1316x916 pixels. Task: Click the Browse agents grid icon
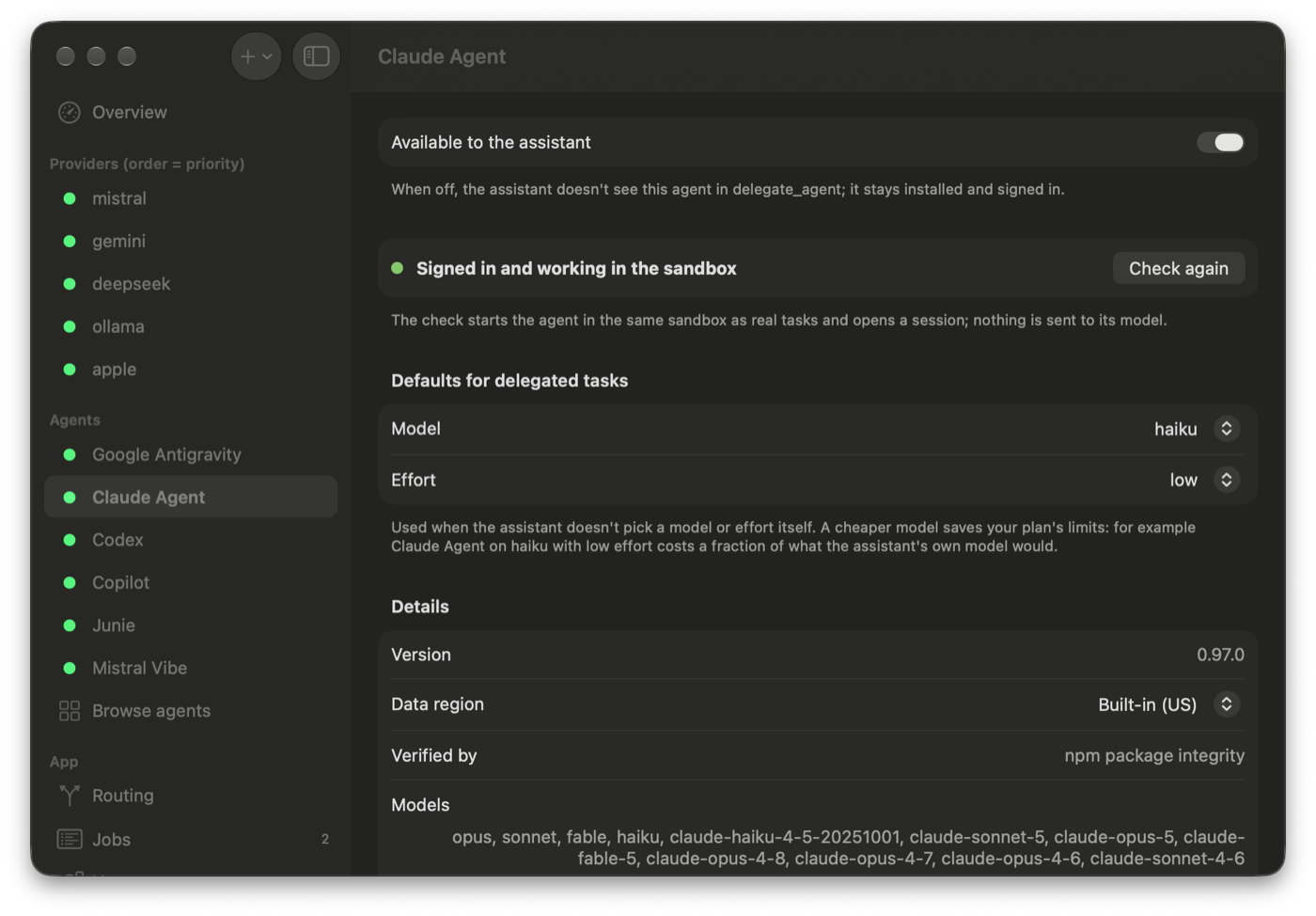pyautogui.click(x=70, y=711)
